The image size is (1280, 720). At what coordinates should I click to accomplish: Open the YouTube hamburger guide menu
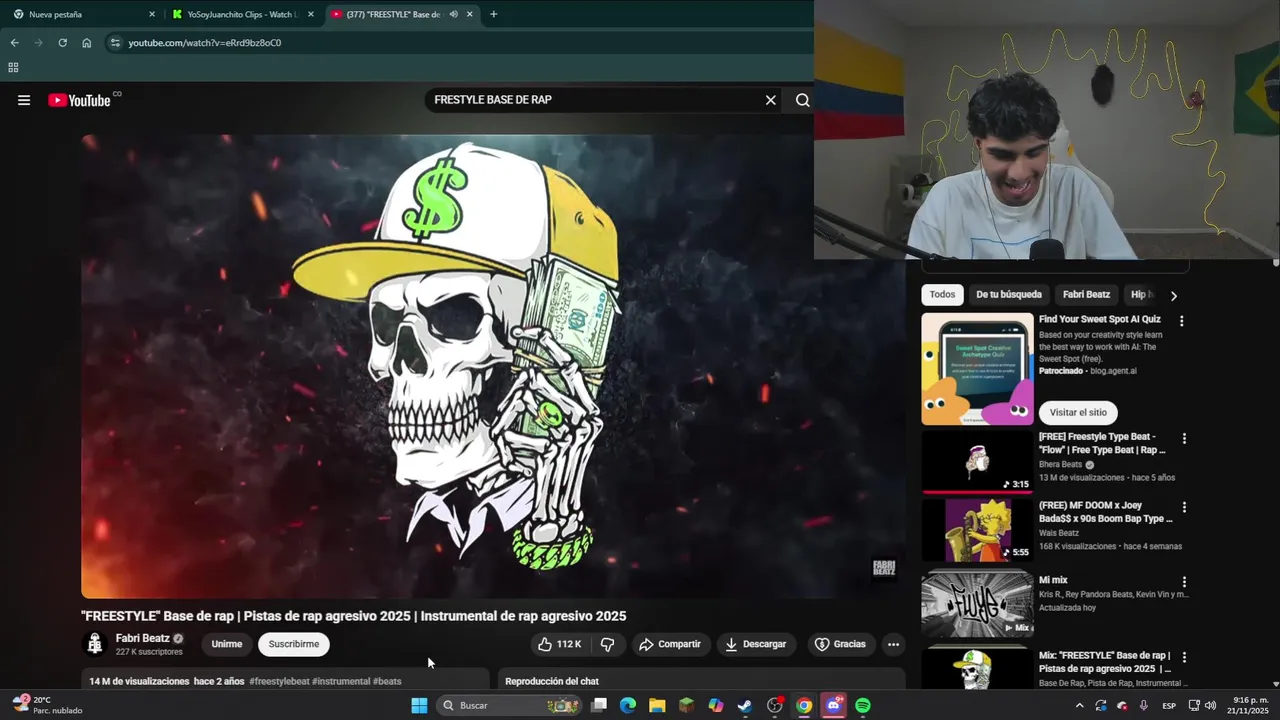[x=24, y=100]
